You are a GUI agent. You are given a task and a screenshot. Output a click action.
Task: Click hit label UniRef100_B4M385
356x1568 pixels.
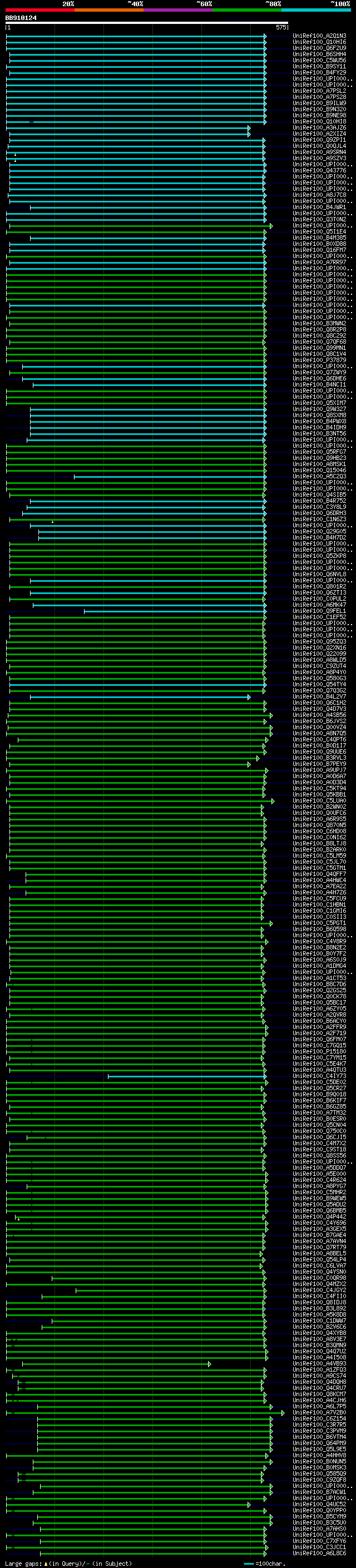(319, 238)
